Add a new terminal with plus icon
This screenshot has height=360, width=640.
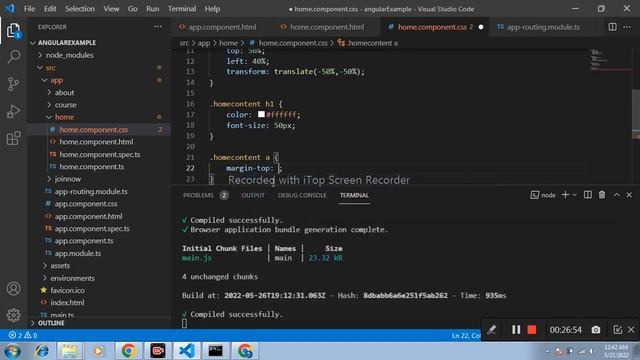(565, 195)
